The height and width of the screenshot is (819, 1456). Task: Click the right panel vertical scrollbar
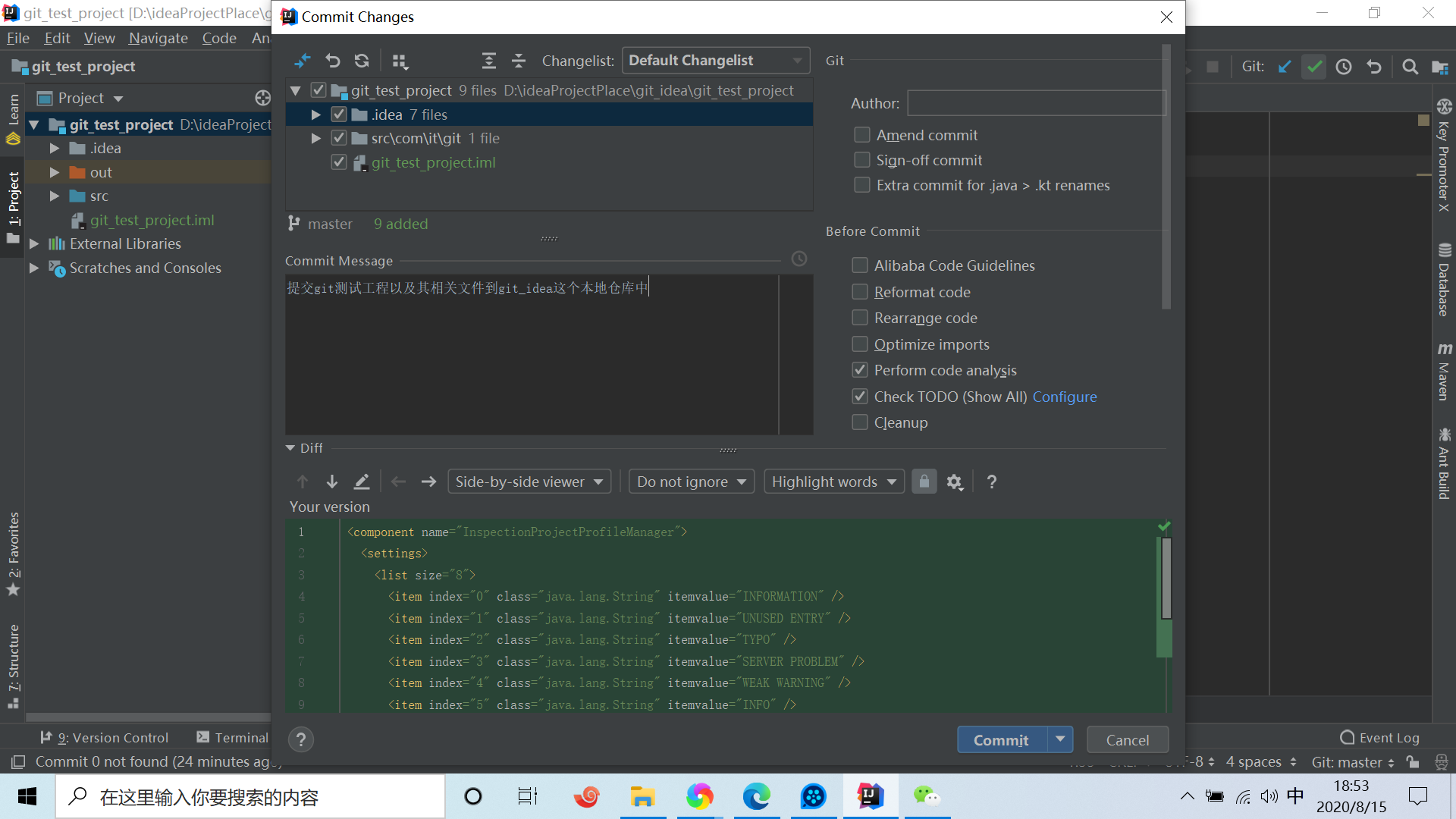[x=1166, y=176]
